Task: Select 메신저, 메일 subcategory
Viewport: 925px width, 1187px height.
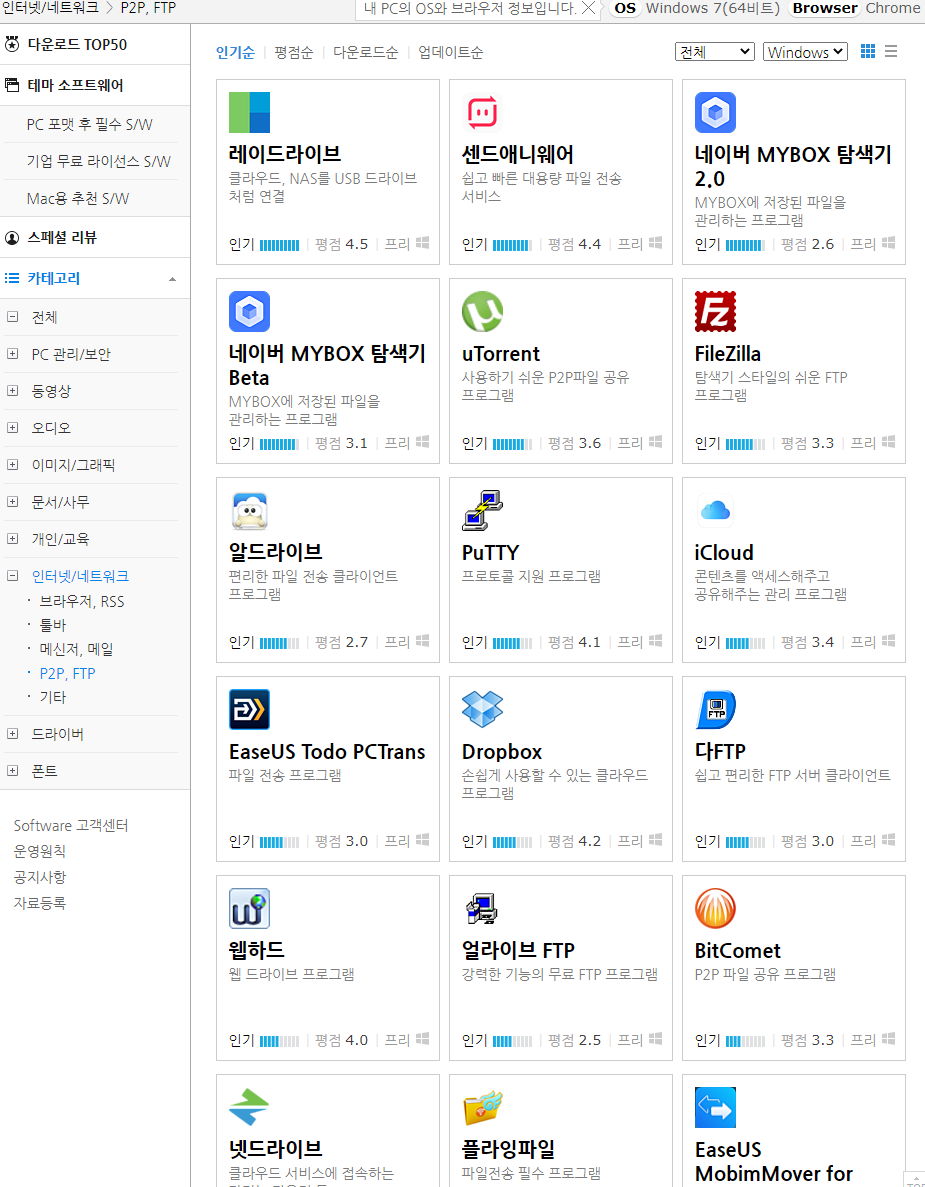Action: click(x=76, y=649)
